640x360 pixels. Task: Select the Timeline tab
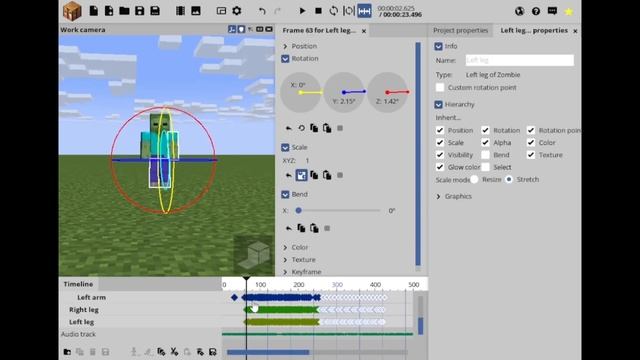[x=78, y=284]
